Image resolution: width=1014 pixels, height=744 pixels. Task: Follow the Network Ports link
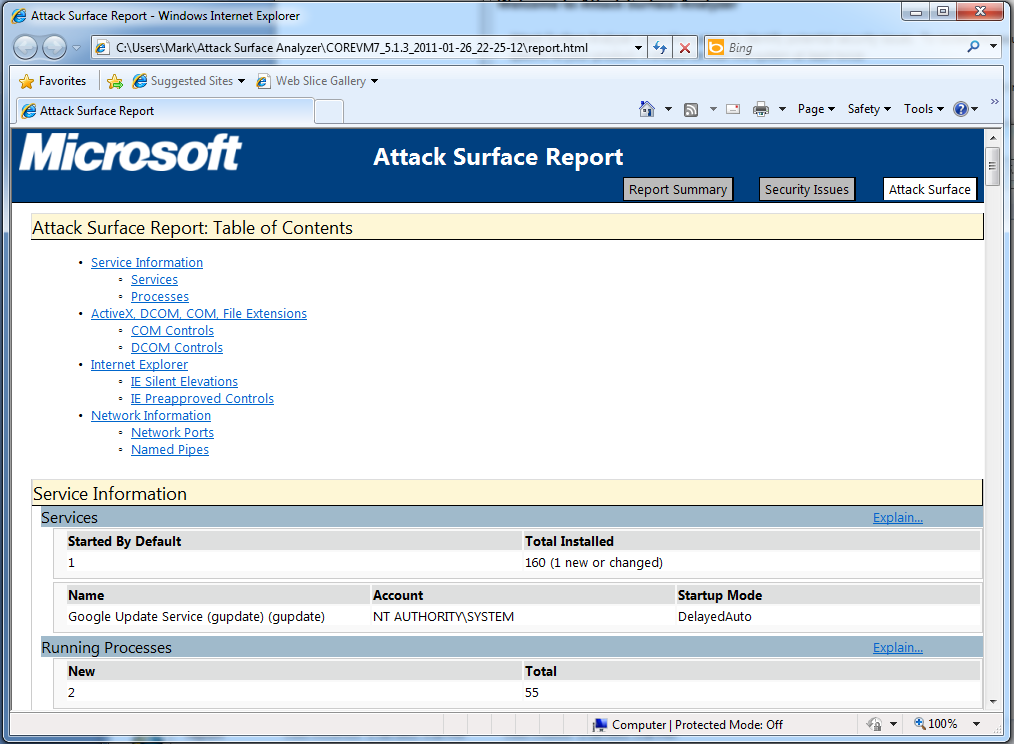click(x=172, y=433)
